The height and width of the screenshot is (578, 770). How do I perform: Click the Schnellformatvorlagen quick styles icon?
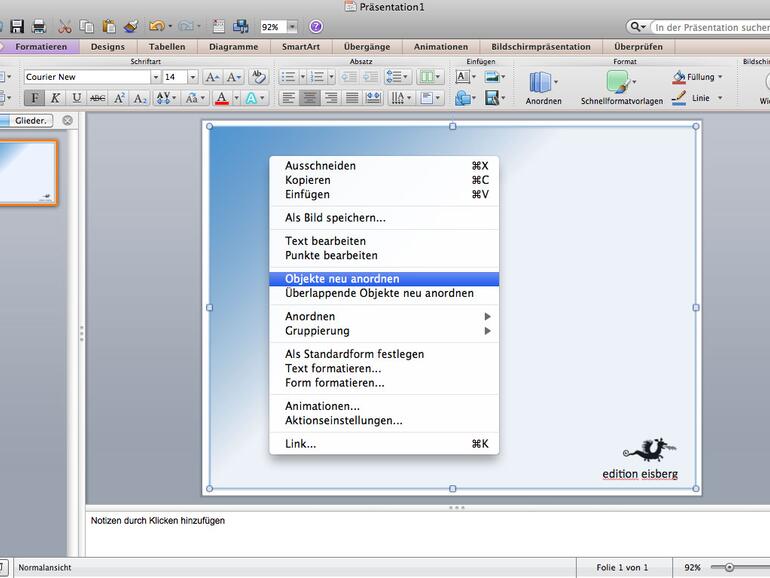[x=618, y=82]
